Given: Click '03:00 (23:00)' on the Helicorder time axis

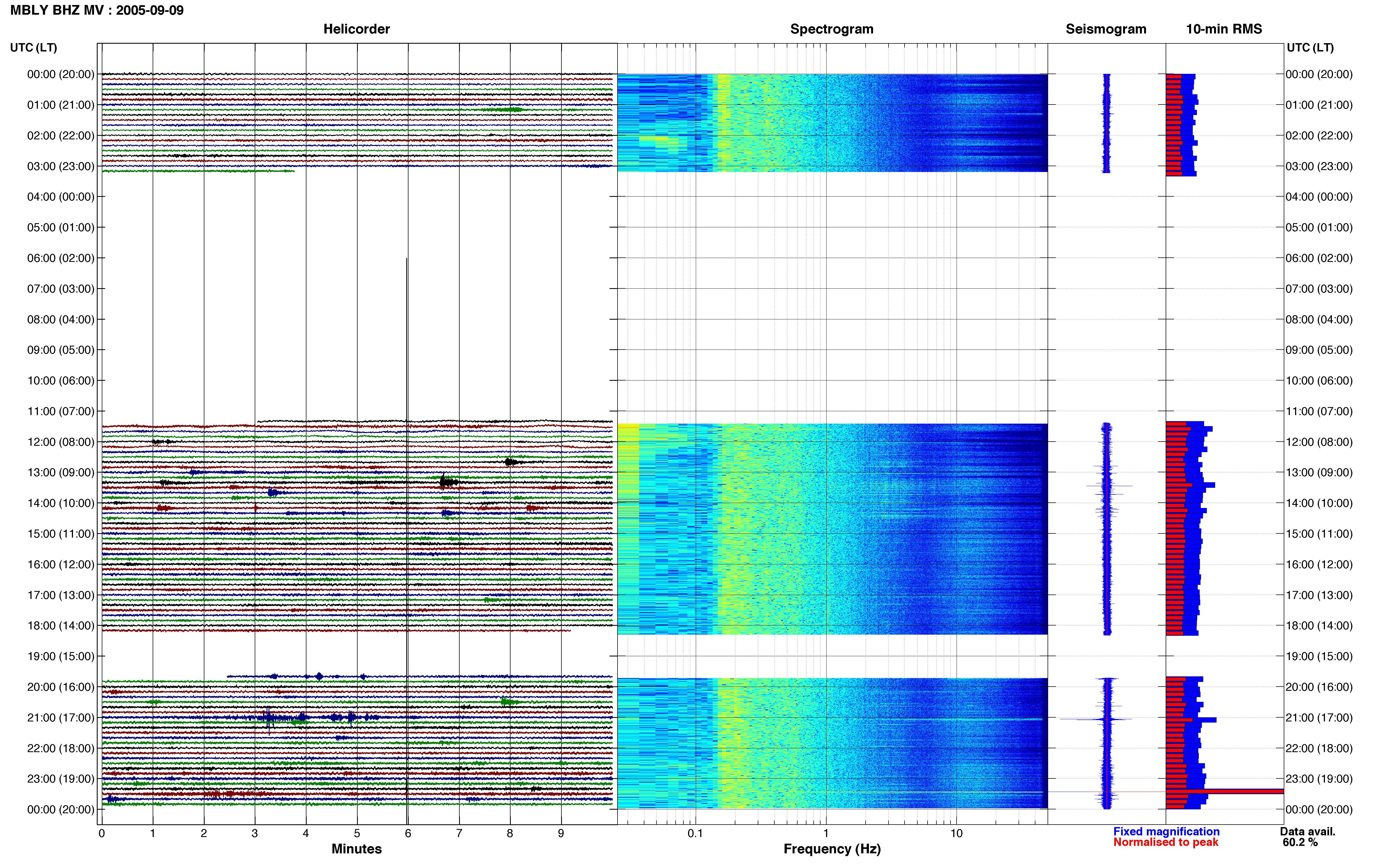Looking at the screenshot, I should tap(61, 166).
